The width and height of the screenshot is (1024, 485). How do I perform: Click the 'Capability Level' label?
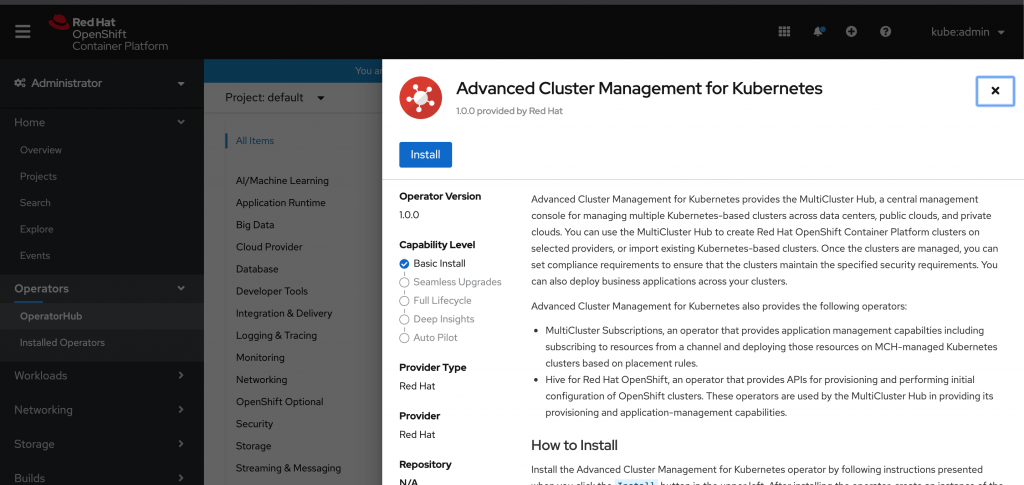[437, 245]
